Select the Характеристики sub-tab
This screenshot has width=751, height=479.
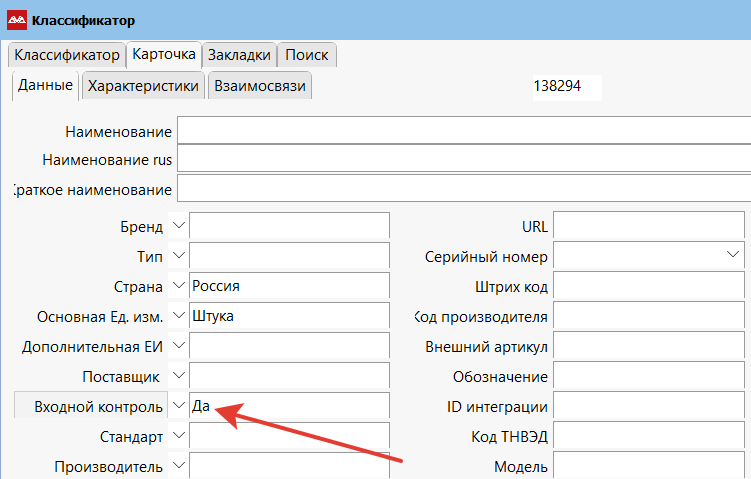click(x=143, y=86)
